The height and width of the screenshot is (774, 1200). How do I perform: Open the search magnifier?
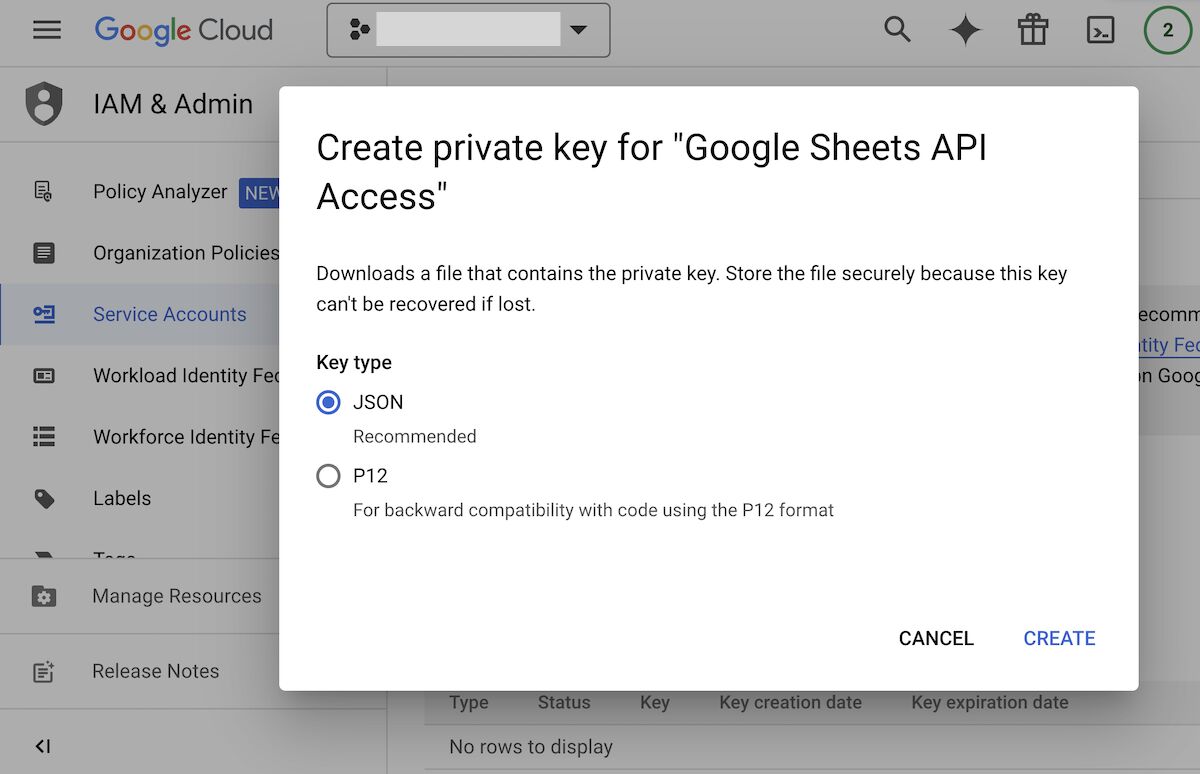click(897, 30)
